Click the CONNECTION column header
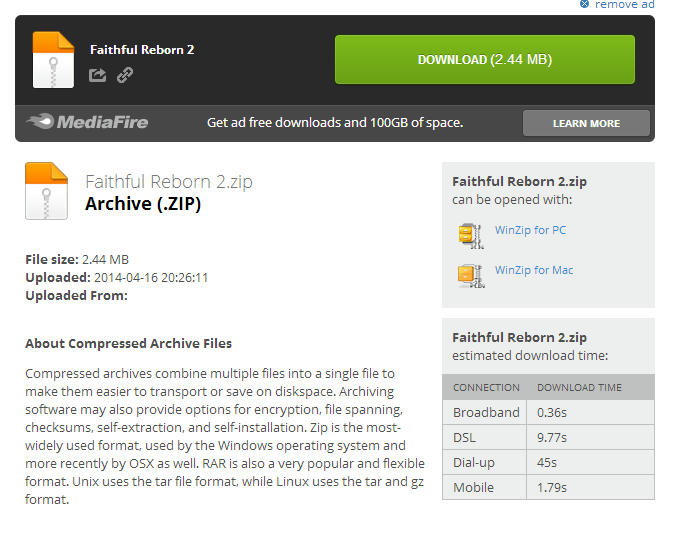Screen dimensions: 700x537 click(486, 387)
